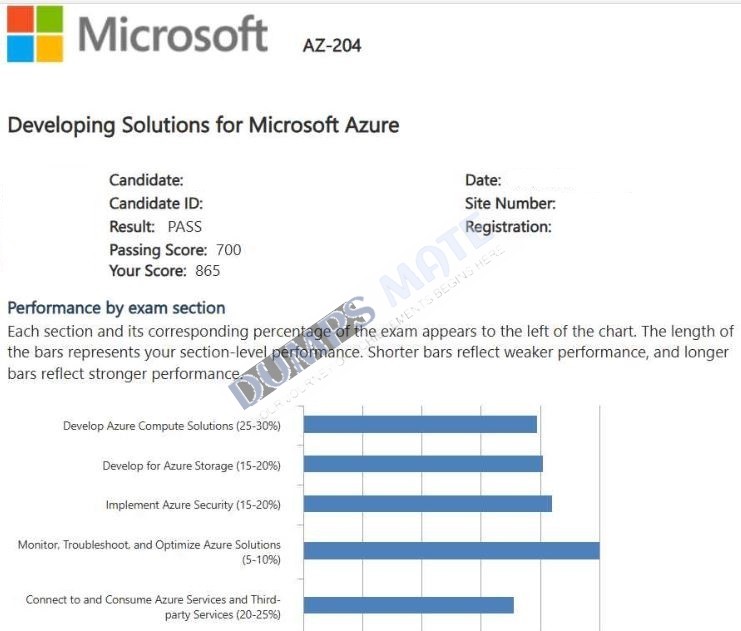Select the PASS result value
The width and height of the screenshot is (741, 631).
tap(185, 227)
